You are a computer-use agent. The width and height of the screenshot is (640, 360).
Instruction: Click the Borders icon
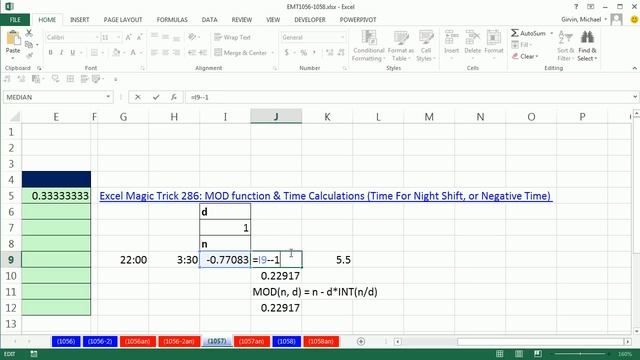click(94, 52)
